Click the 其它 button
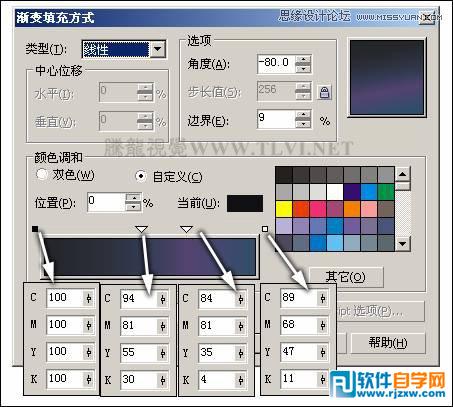 click(x=346, y=277)
